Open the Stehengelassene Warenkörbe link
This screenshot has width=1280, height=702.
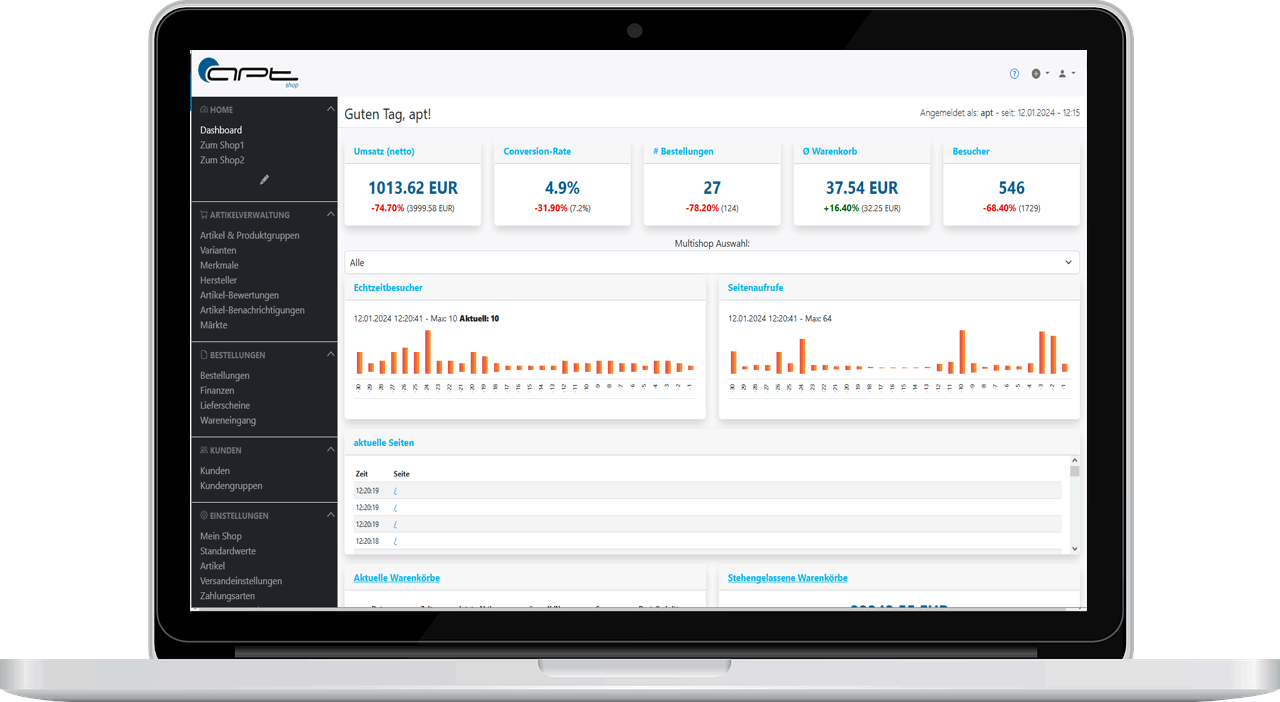click(788, 578)
